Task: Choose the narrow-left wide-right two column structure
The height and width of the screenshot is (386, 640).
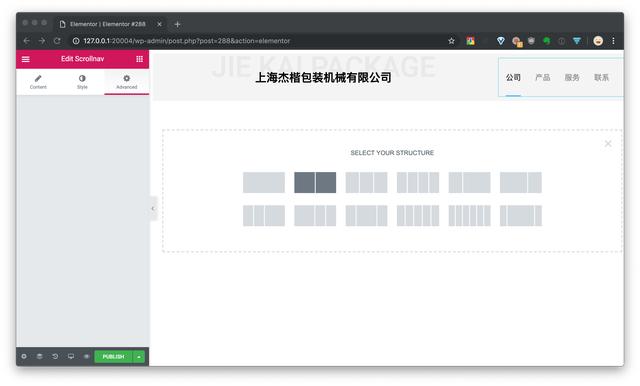Action: coord(469,182)
